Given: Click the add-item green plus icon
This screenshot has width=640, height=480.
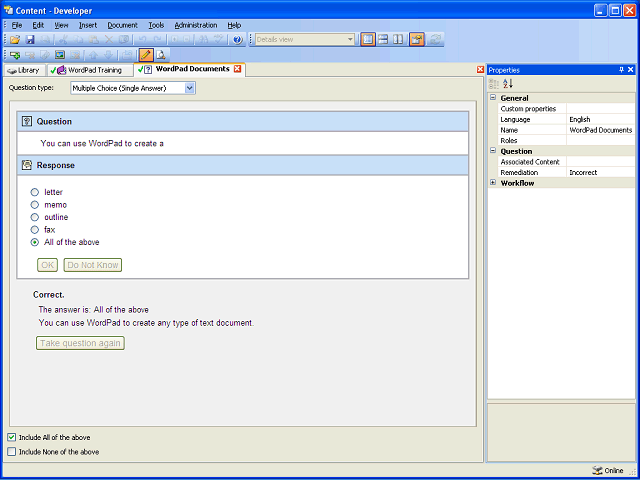Looking at the screenshot, I should point(15,55).
